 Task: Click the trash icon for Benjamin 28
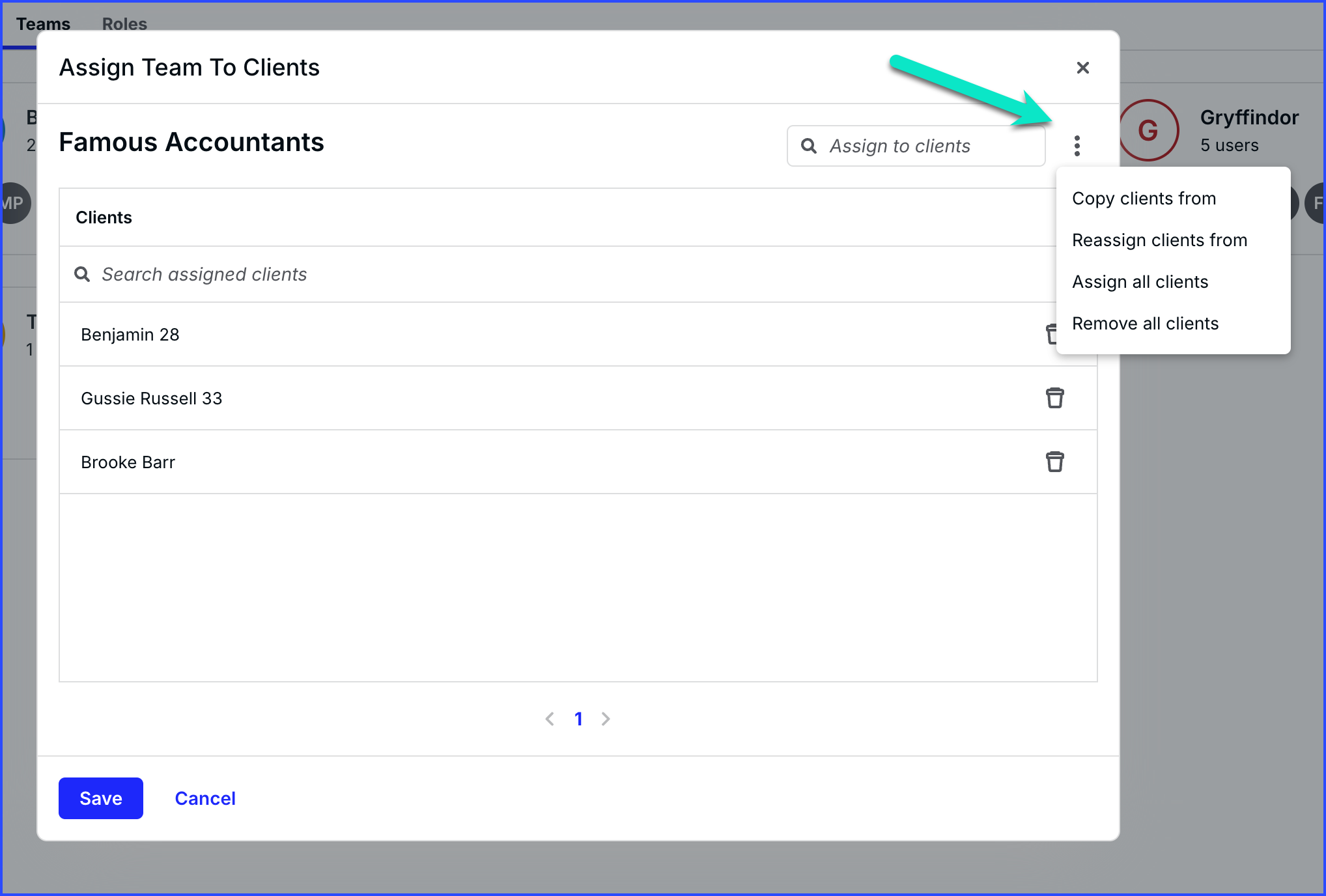click(x=1050, y=334)
